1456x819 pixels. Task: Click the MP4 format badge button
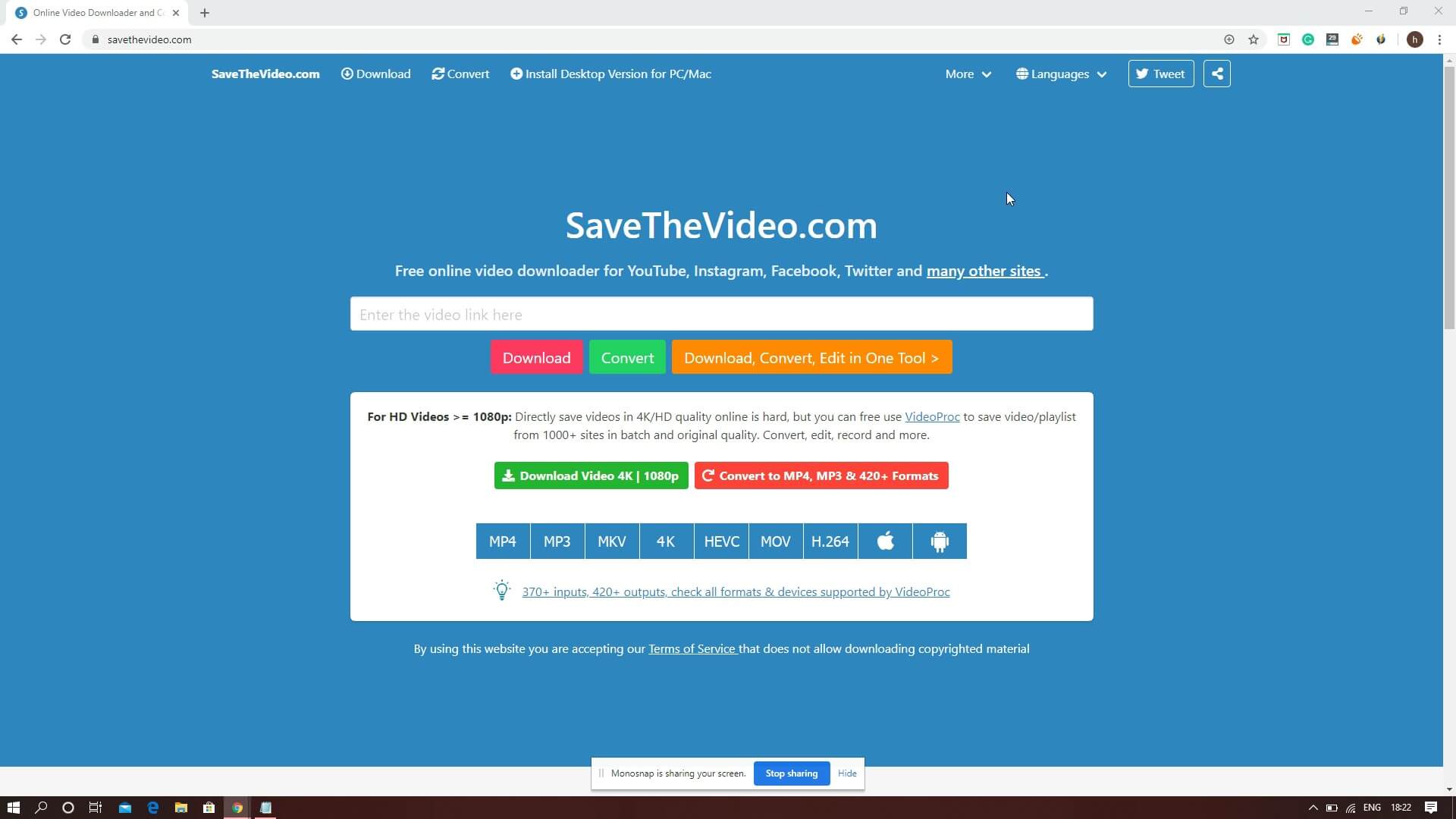click(x=502, y=541)
